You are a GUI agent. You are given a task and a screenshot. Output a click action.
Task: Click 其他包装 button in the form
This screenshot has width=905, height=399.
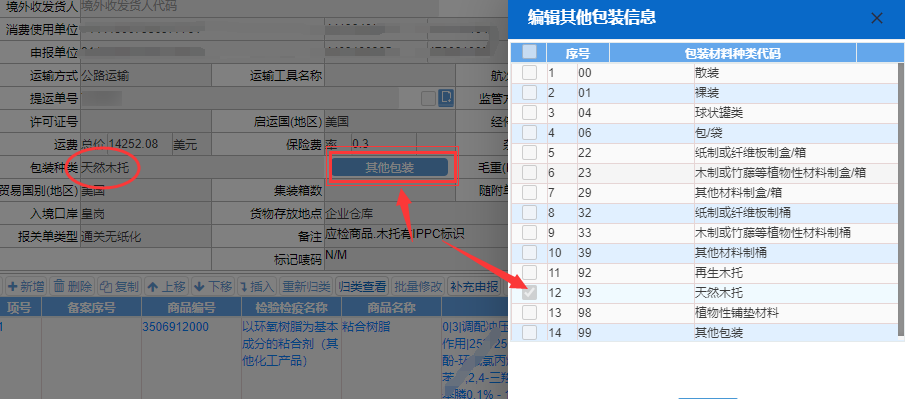click(390, 167)
